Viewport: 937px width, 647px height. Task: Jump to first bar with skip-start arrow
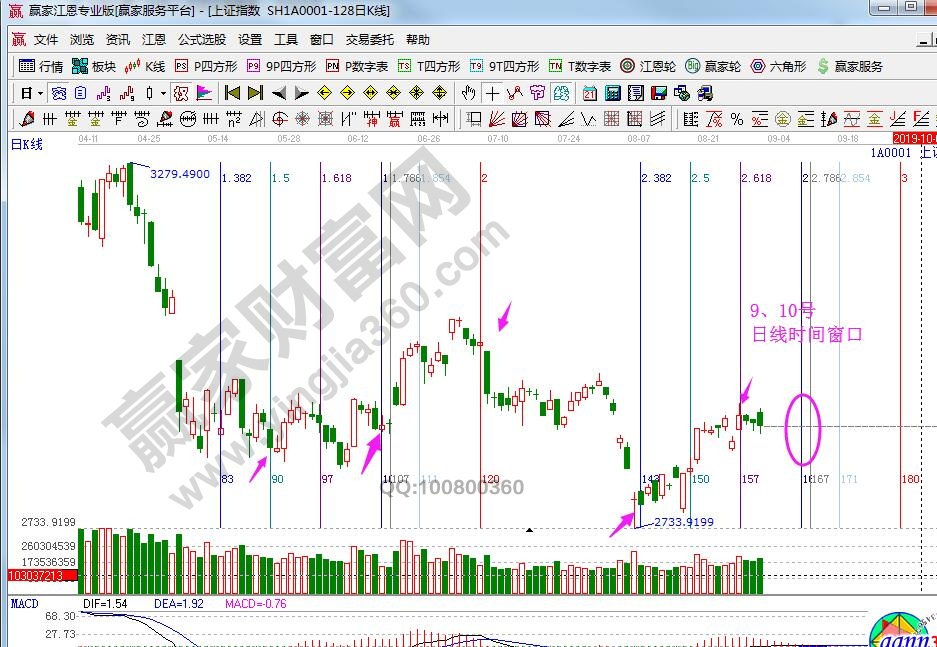[232, 93]
